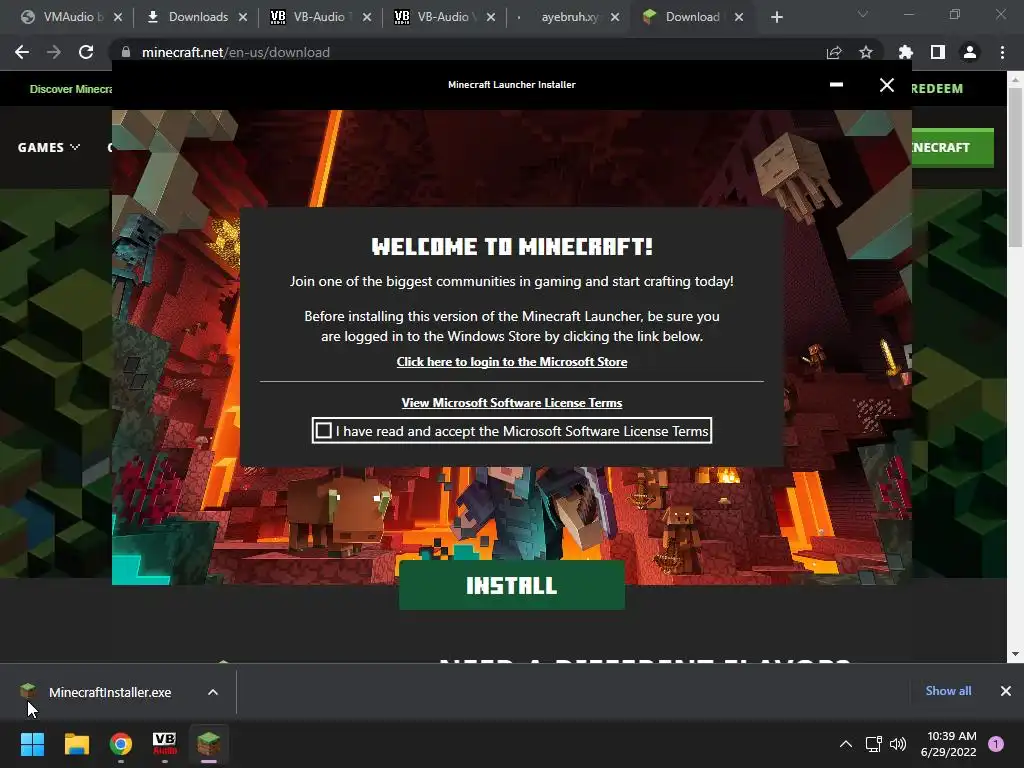Open MinecraftInstaller.exe from downloads bar
Screen dimensions: 1024x768
[110, 692]
